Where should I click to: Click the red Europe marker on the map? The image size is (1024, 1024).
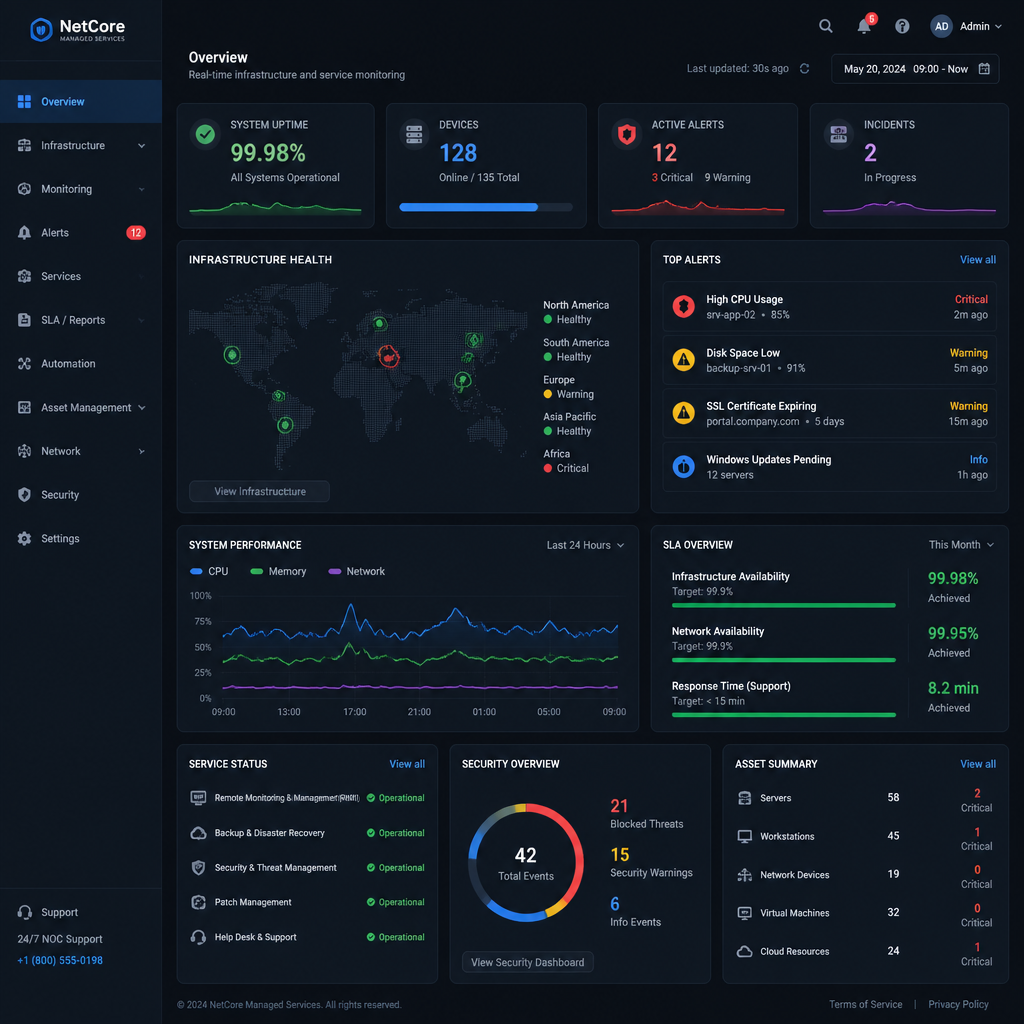pos(389,357)
